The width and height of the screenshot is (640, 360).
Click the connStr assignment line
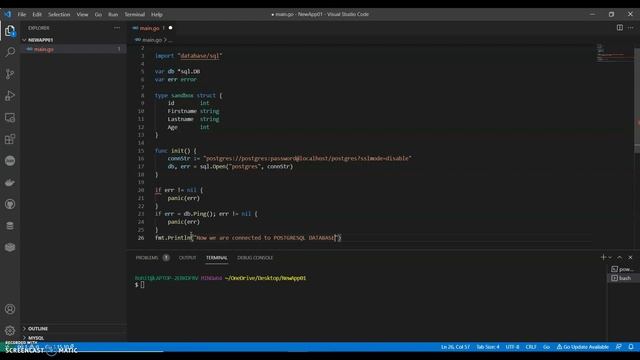pos(289,158)
